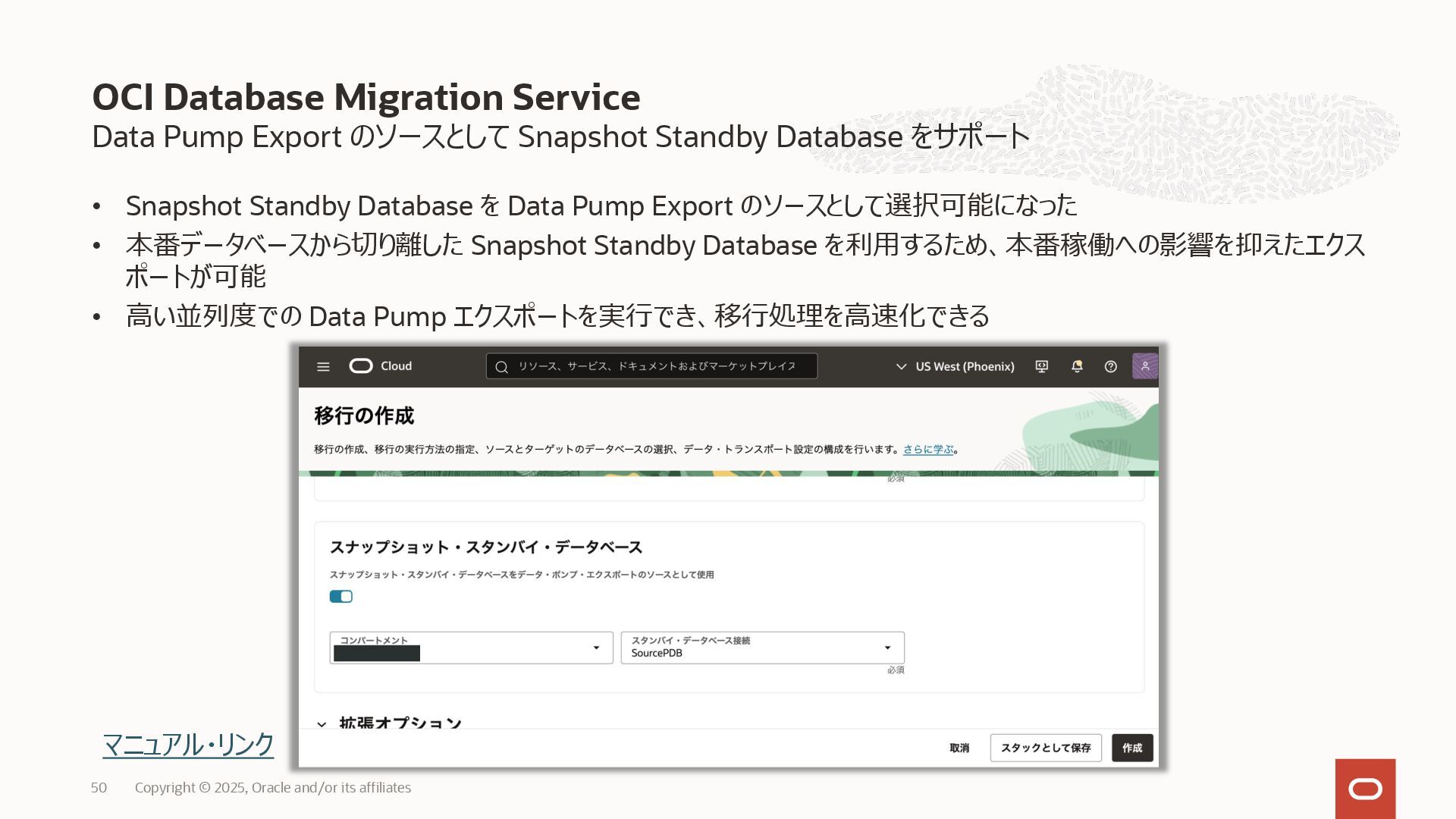This screenshot has height=819, width=1456.
Task: Open the help question mark icon
Action: click(x=1111, y=366)
